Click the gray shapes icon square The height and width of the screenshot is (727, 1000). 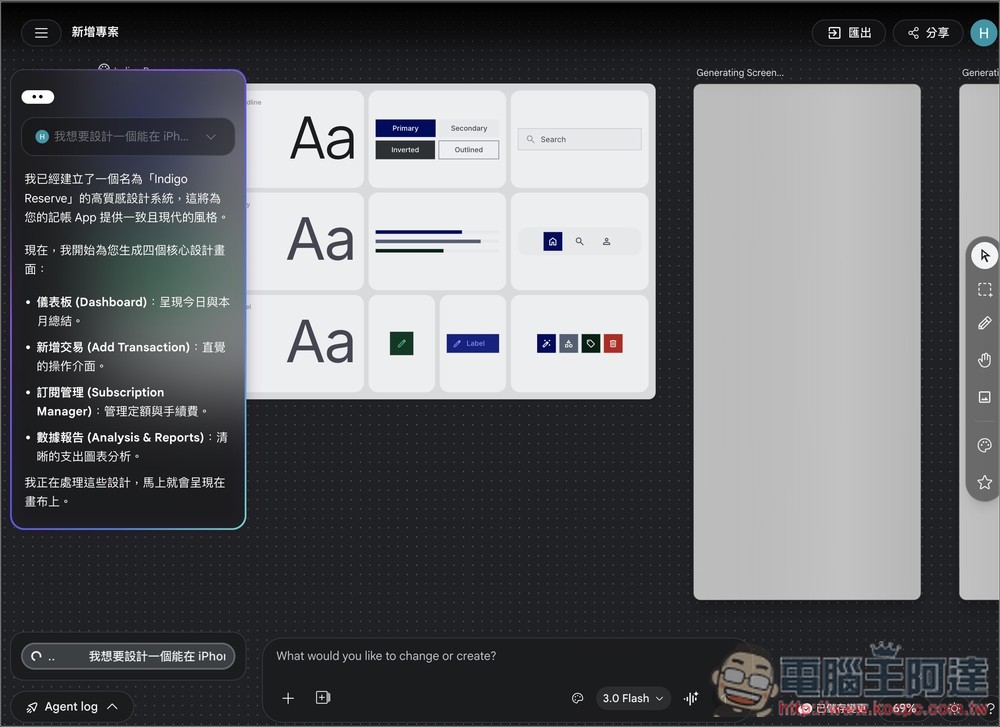(x=568, y=344)
